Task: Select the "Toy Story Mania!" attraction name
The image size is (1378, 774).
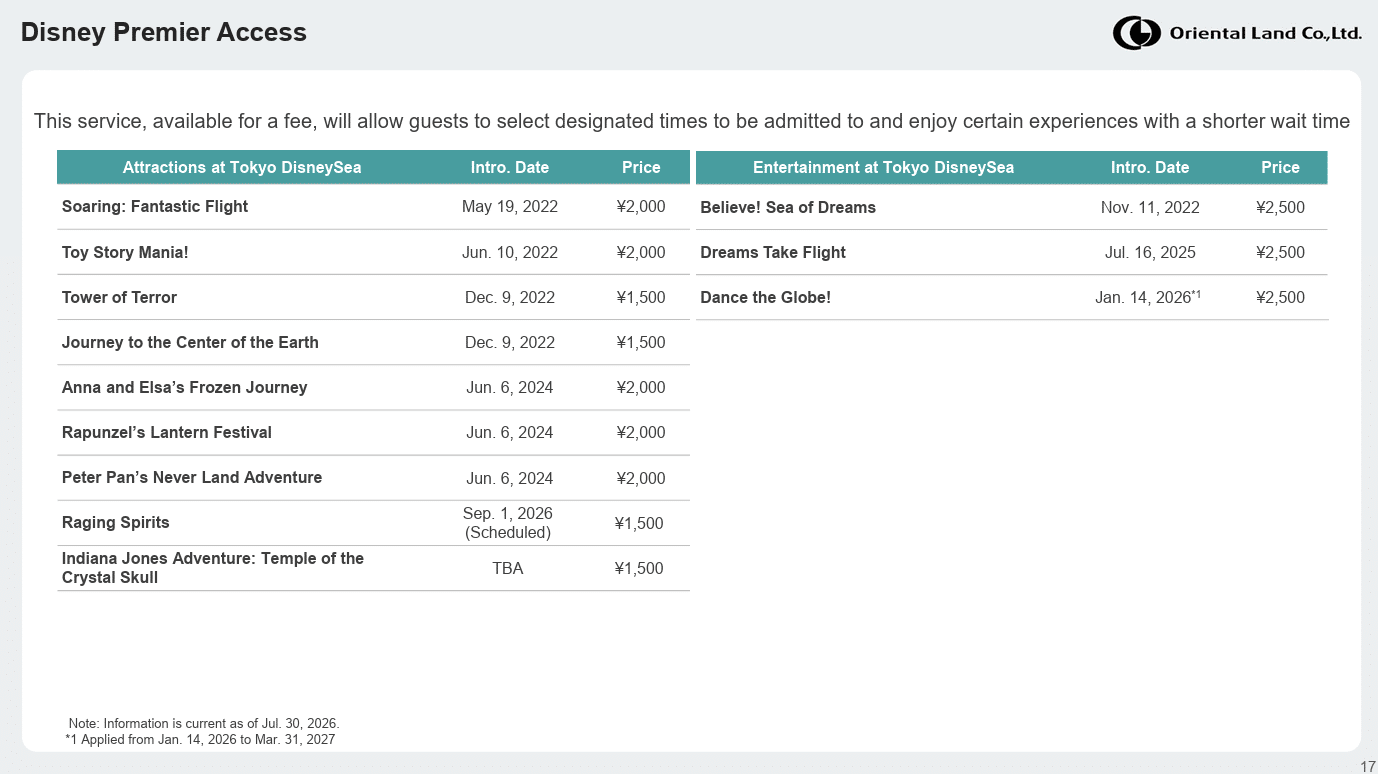Action: tap(125, 252)
